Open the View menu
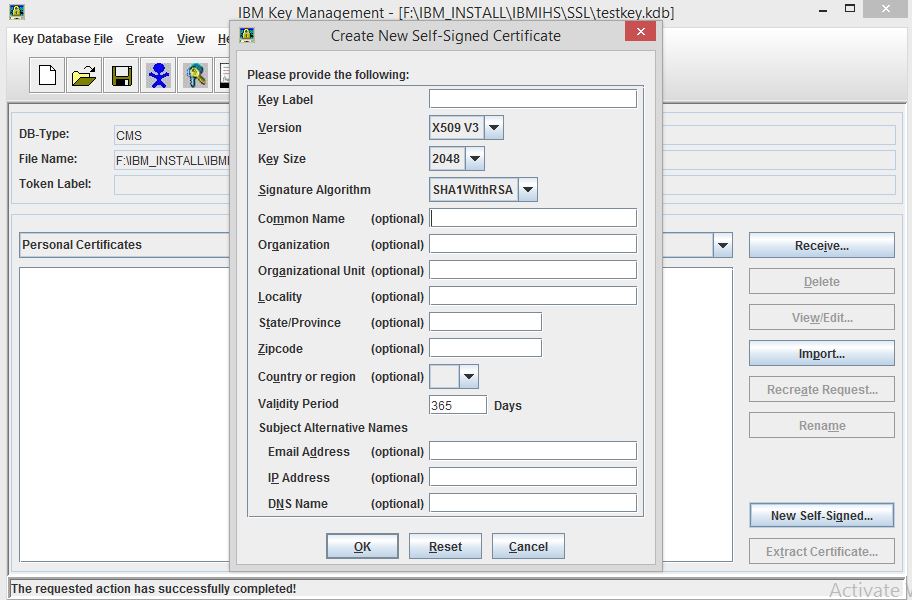The width and height of the screenshot is (912, 600). [x=189, y=39]
